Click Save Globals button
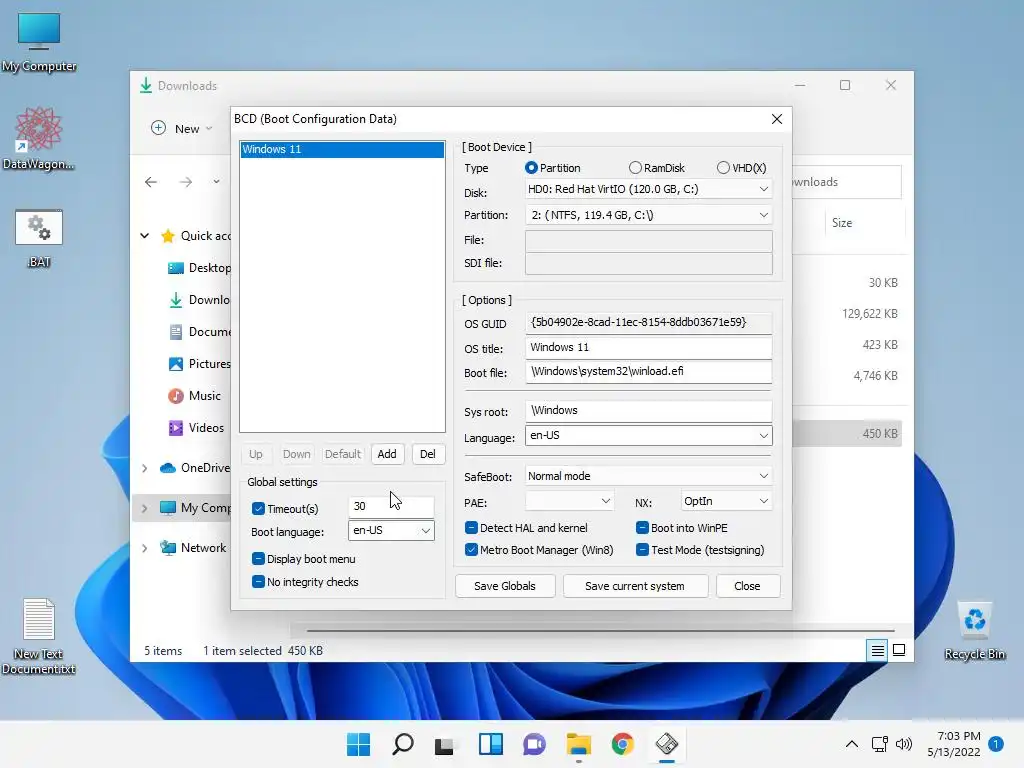1024x768 pixels. (x=505, y=586)
